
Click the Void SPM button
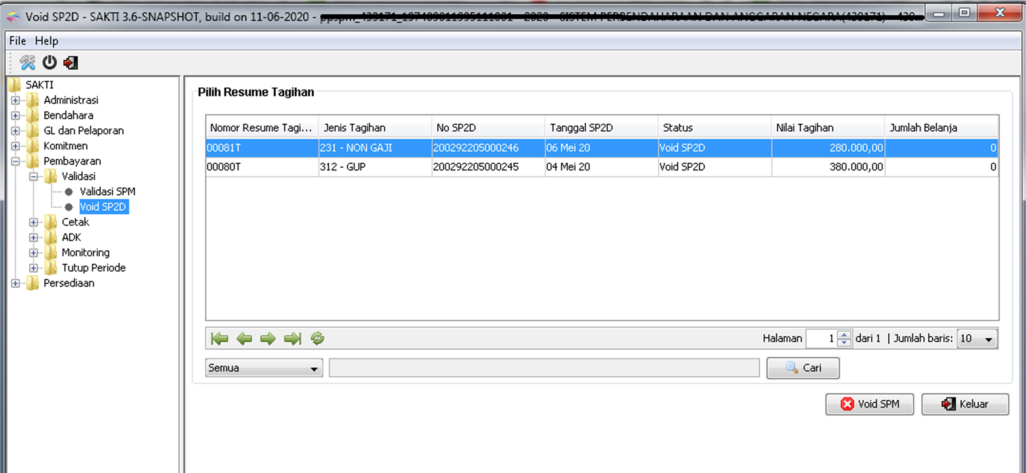(x=869, y=404)
